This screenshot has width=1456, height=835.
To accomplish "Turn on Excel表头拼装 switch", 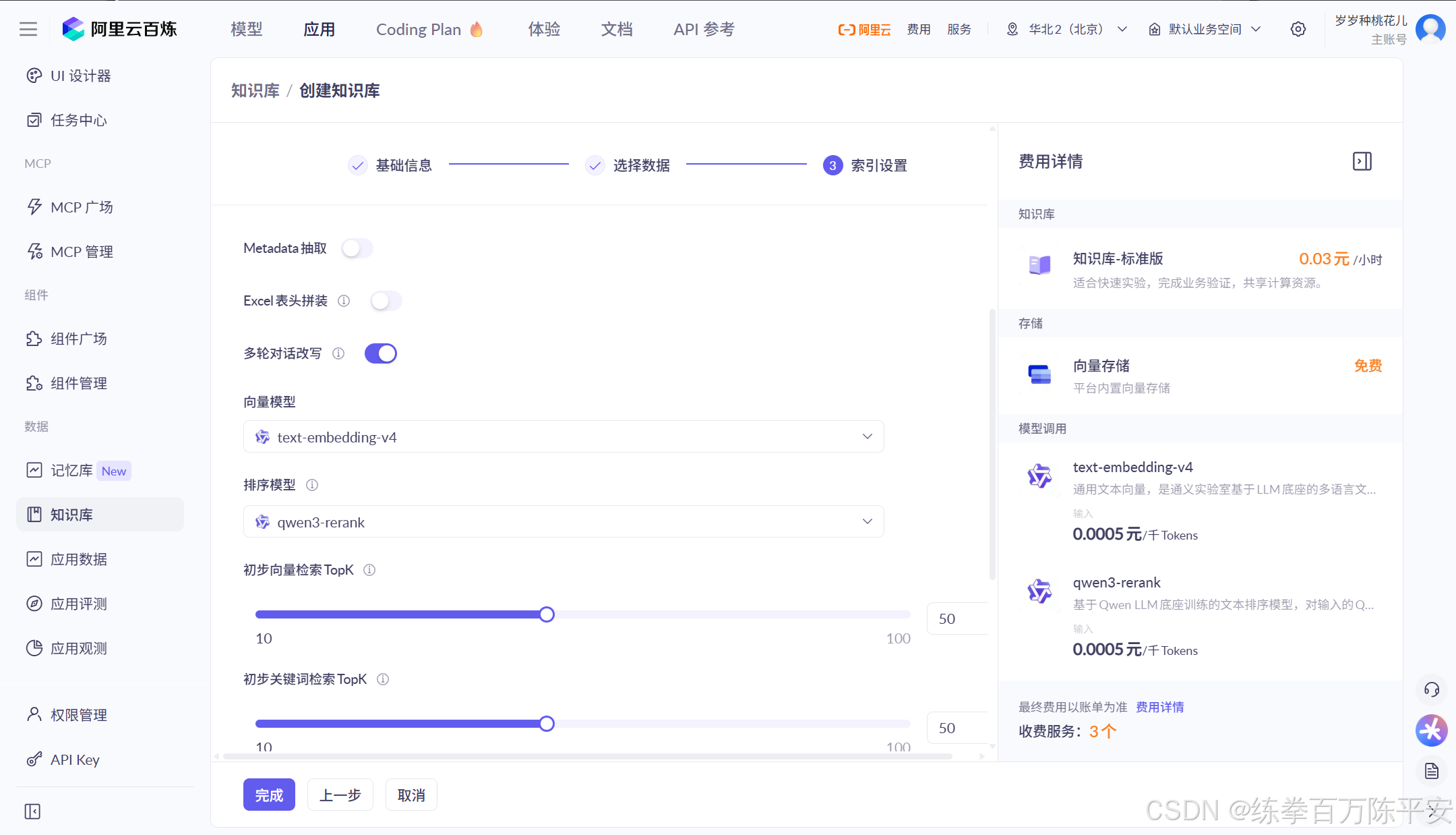I will pos(386,301).
